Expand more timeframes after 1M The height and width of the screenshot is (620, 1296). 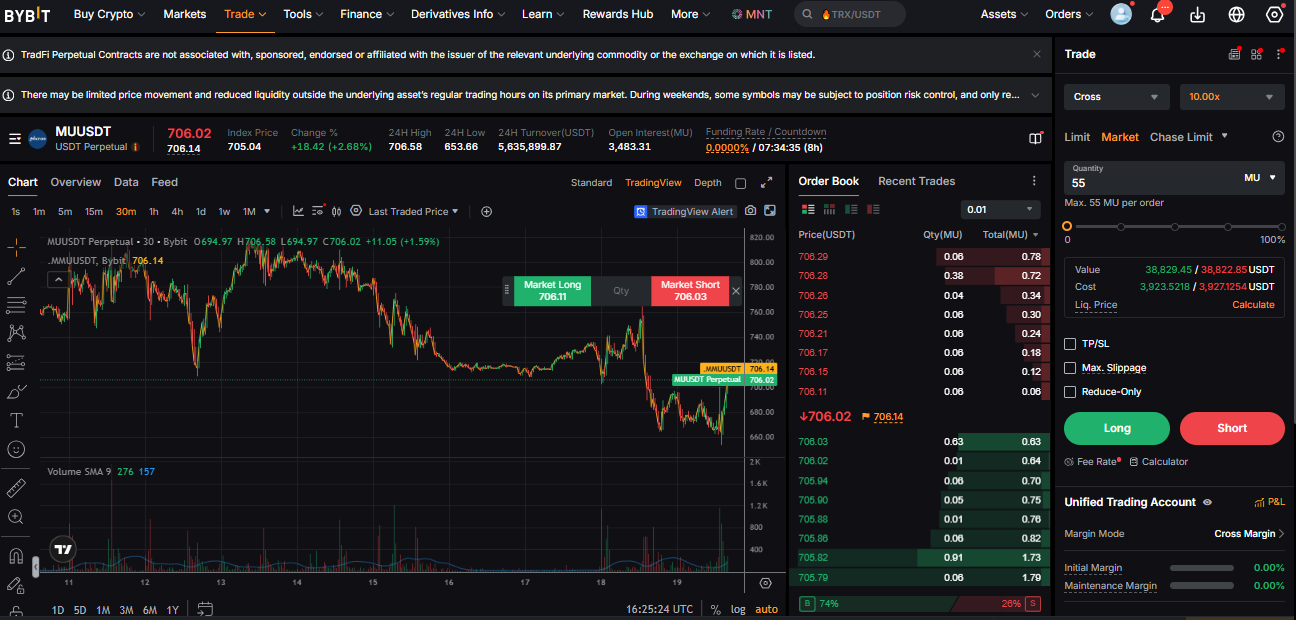click(x=268, y=211)
